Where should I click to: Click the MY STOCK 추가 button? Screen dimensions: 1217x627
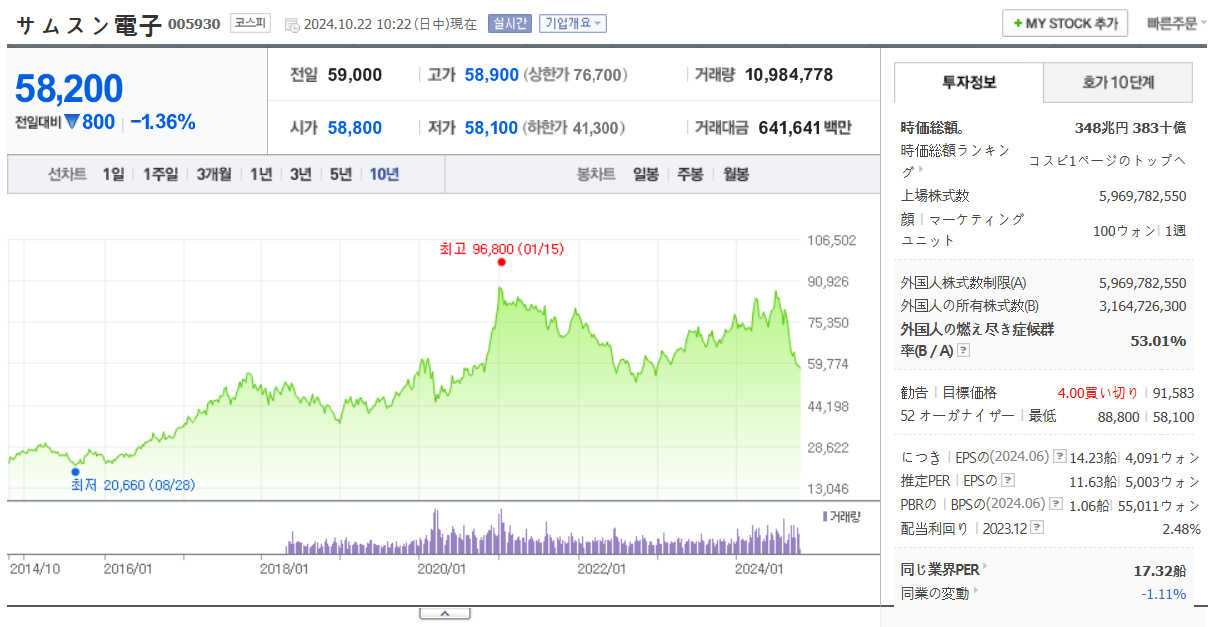tap(1064, 23)
